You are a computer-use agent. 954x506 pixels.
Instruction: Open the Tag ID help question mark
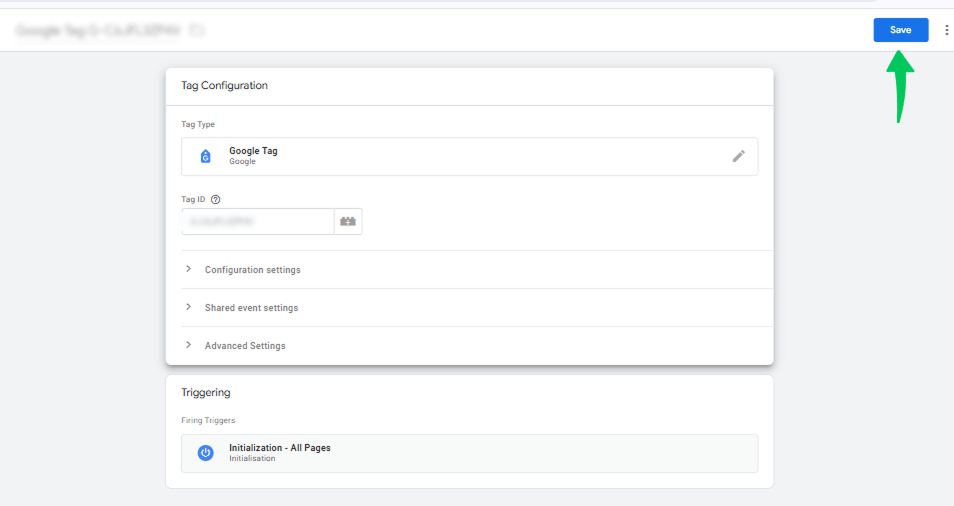(x=215, y=199)
